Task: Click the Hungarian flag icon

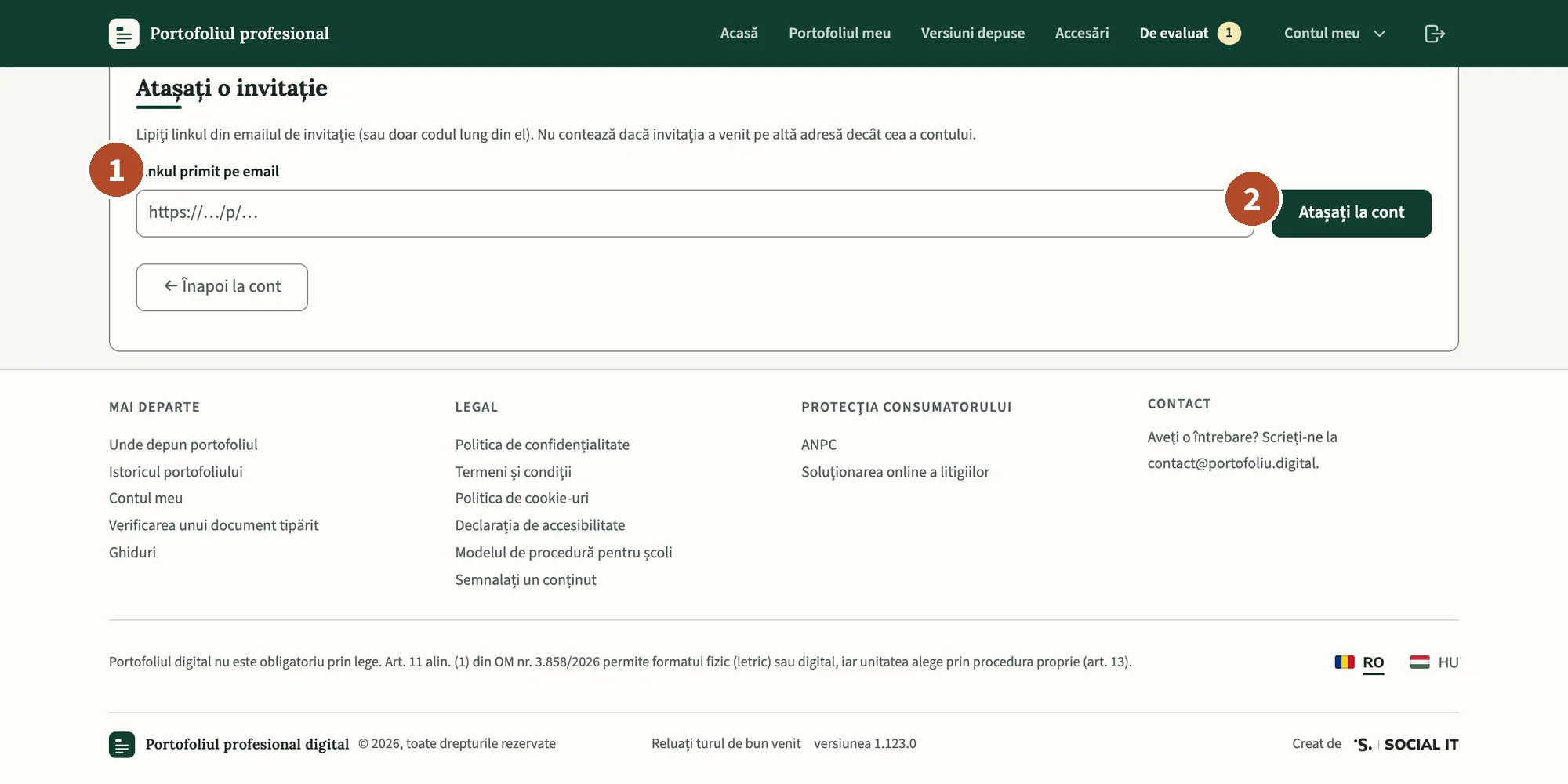Action: 1420,662
